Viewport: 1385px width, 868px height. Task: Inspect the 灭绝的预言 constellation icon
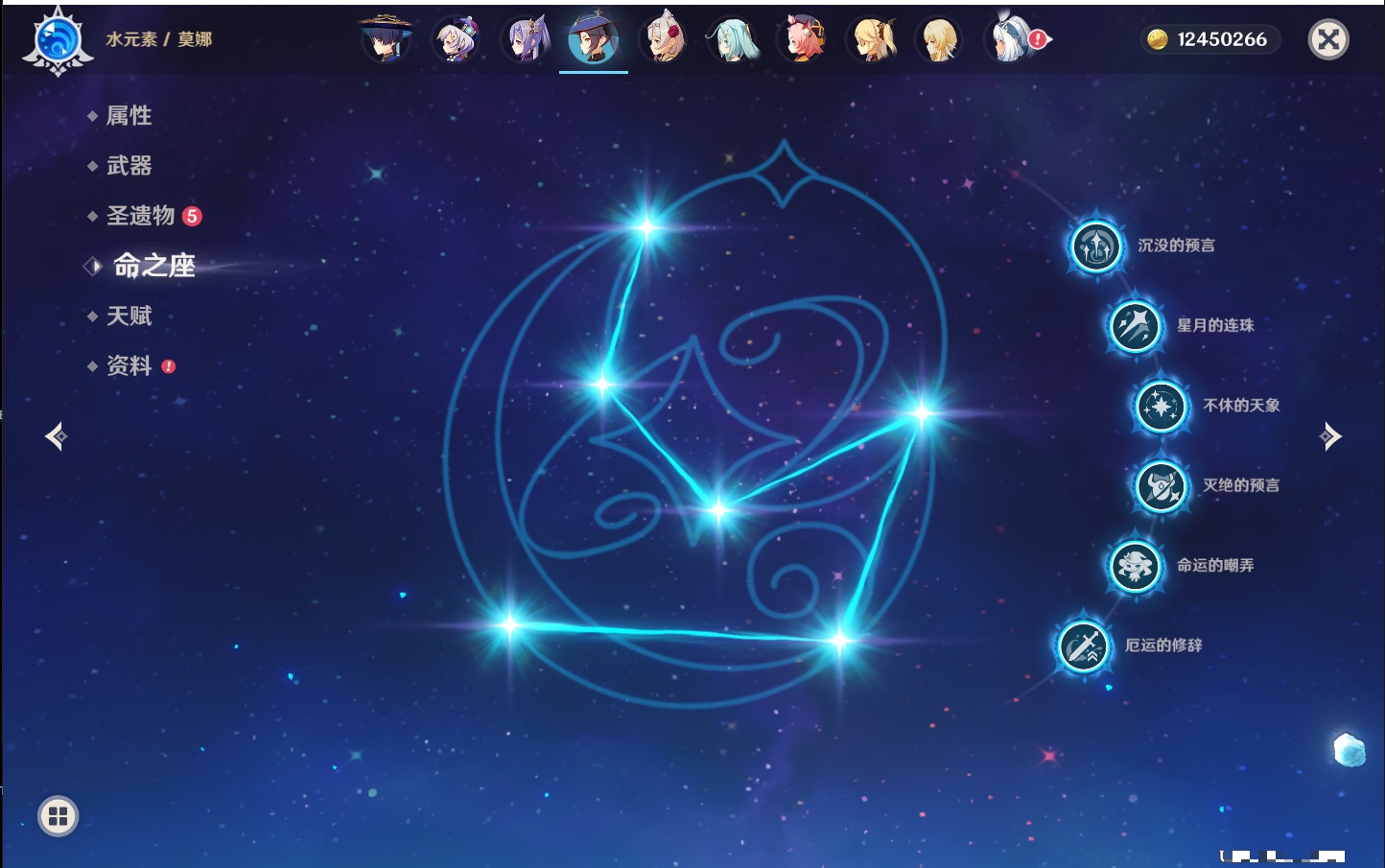coord(1162,486)
